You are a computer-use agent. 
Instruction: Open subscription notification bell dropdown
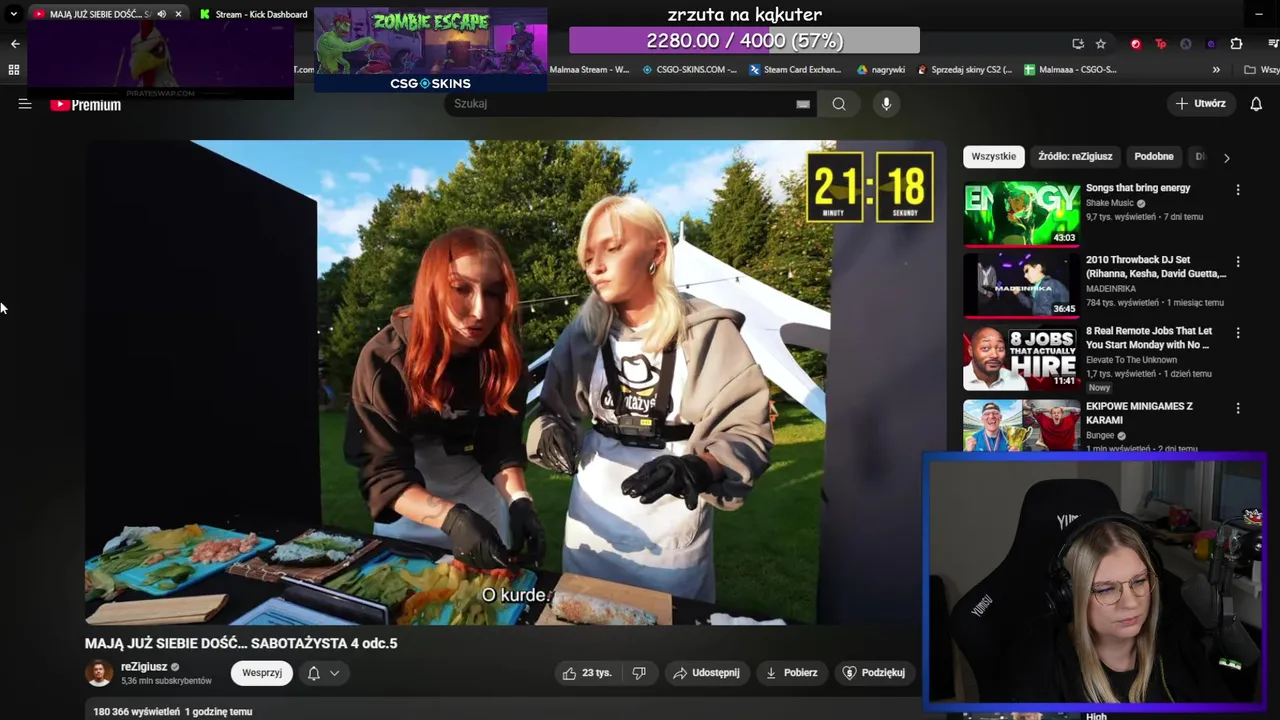(x=324, y=673)
